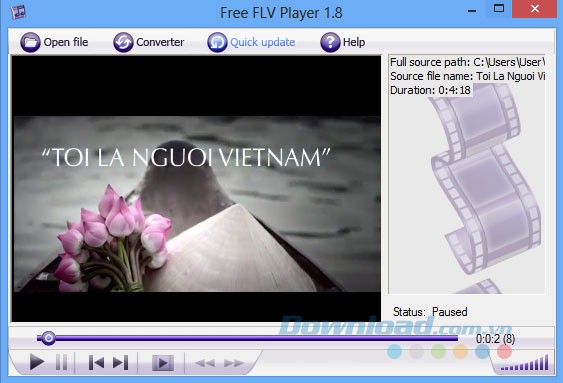Open the Converter tool
563x383 pixels.
(x=149, y=42)
